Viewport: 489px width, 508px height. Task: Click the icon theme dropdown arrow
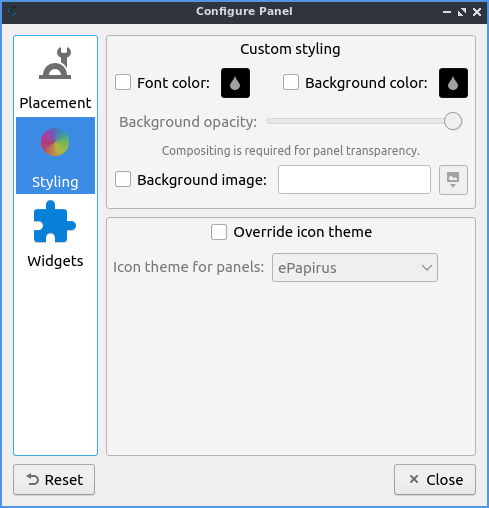pos(427,268)
